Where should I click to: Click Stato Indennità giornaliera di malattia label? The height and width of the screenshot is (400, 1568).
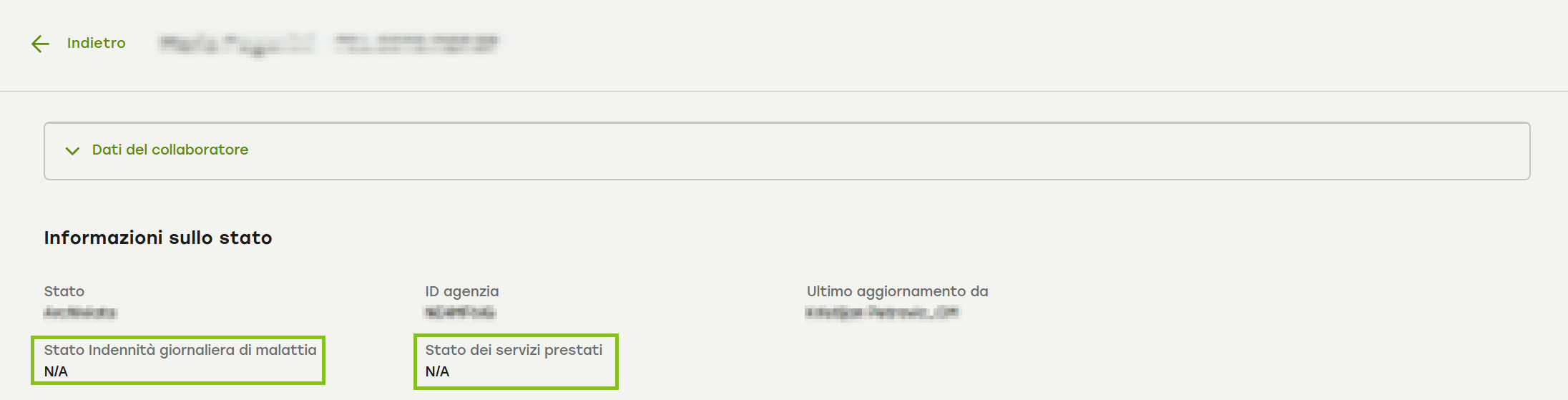pyautogui.click(x=180, y=350)
